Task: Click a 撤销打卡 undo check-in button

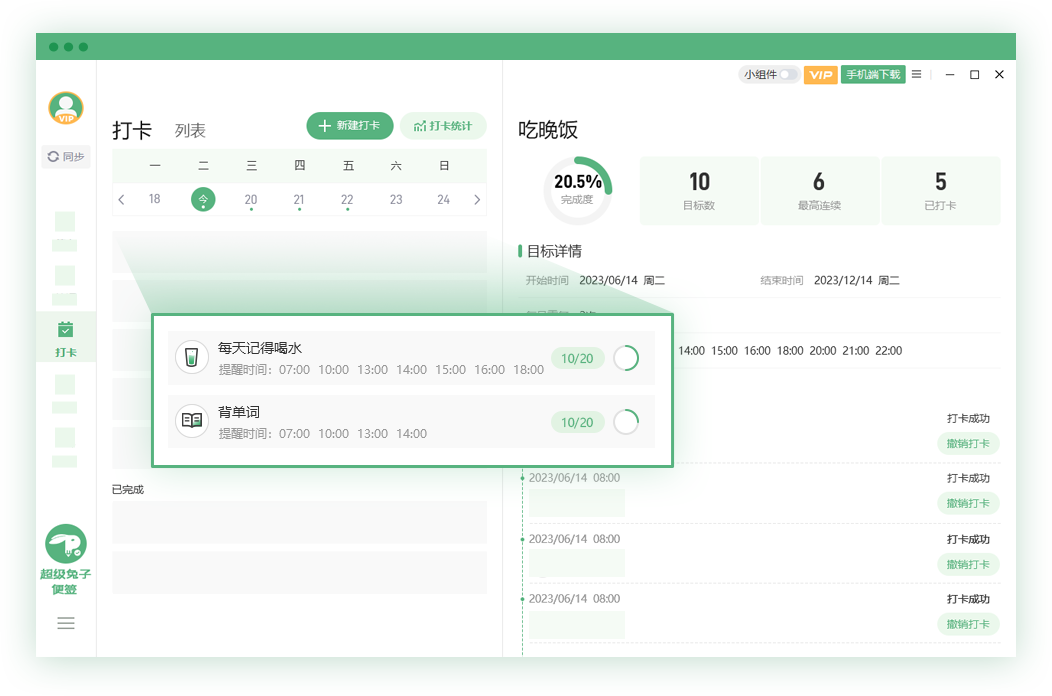Action: 967,443
